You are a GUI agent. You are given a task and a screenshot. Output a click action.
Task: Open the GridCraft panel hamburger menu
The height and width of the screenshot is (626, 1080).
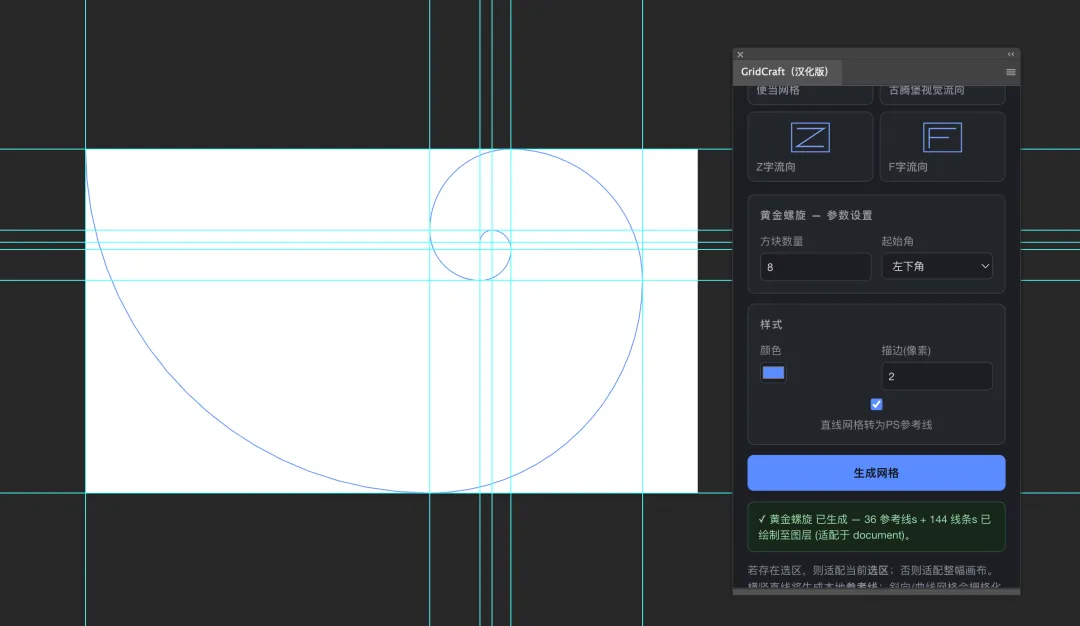click(x=1010, y=72)
